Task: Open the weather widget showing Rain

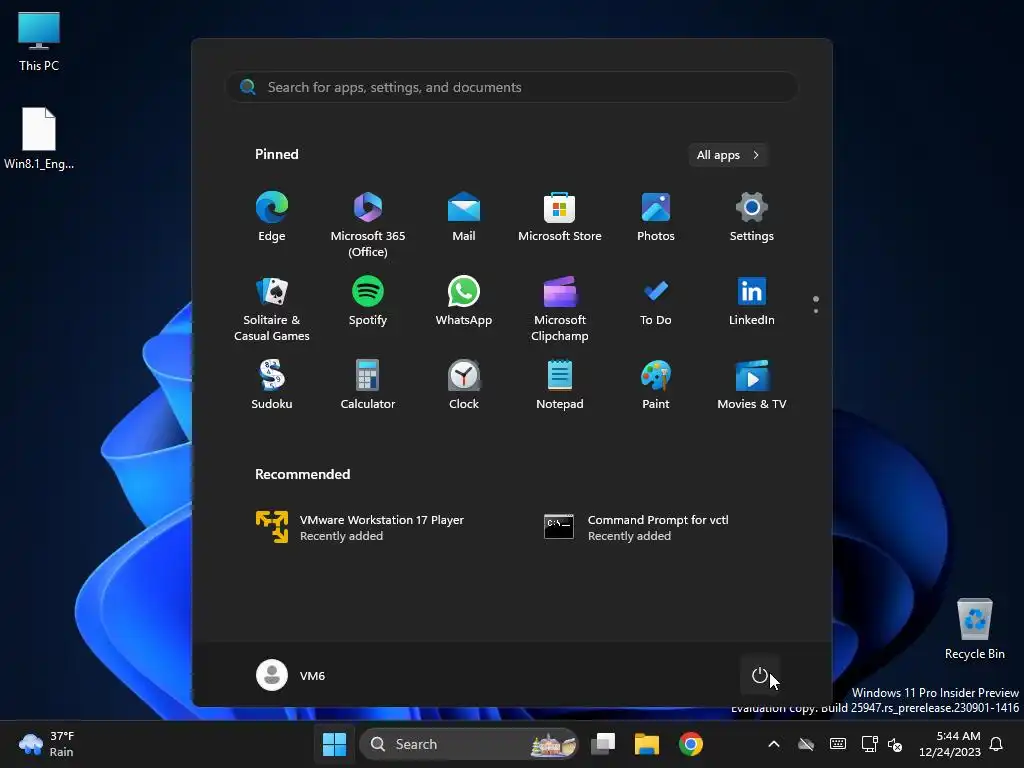Action: pos(47,744)
